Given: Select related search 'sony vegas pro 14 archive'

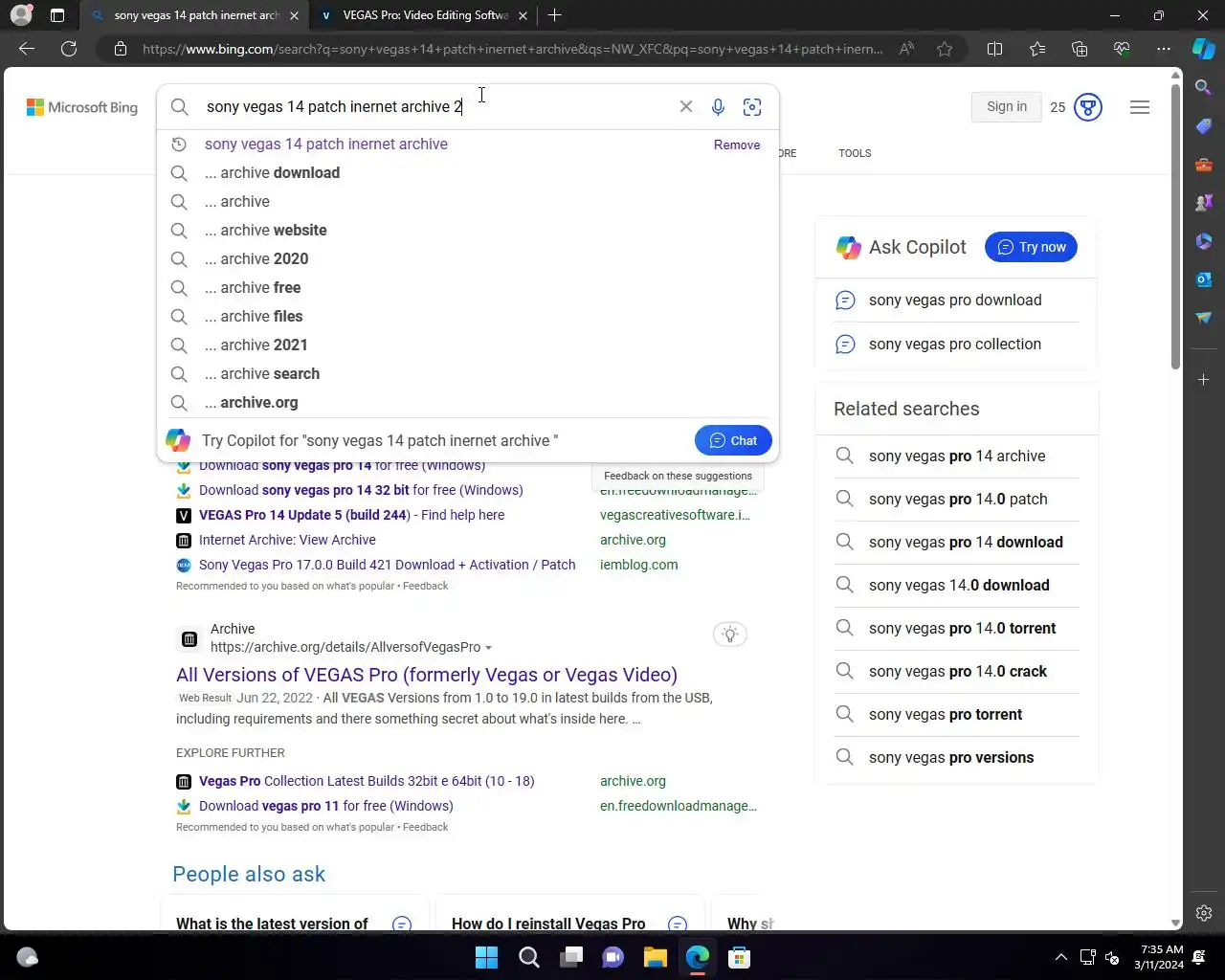Looking at the screenshot, I should [x=957, y=457].
